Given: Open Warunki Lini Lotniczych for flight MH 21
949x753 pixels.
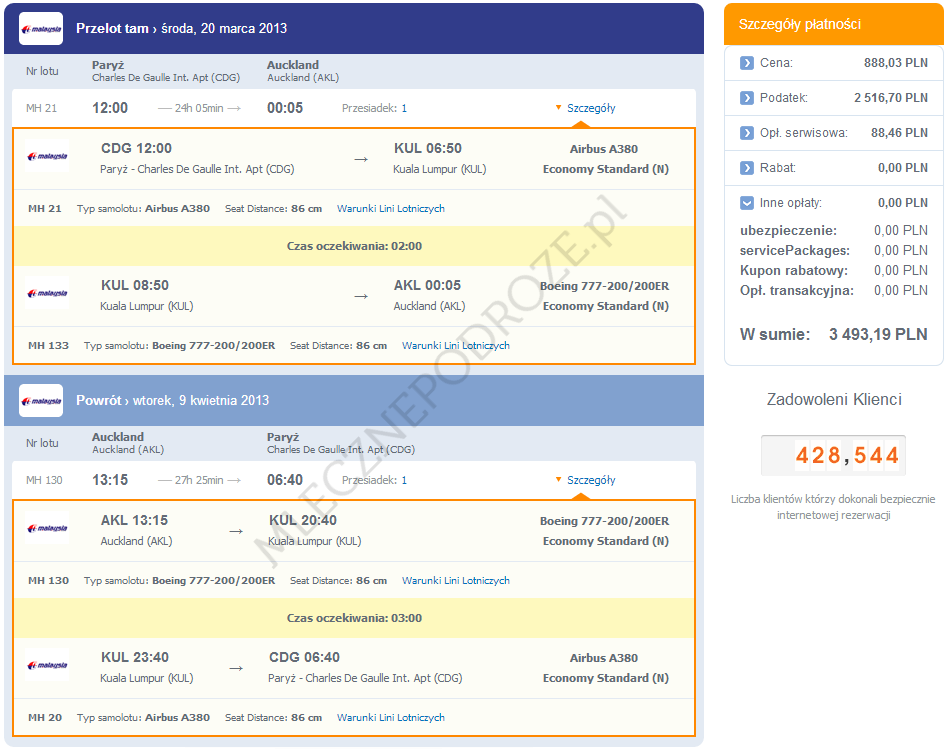Looking at the screenshot, I should (x=390, y=209).
